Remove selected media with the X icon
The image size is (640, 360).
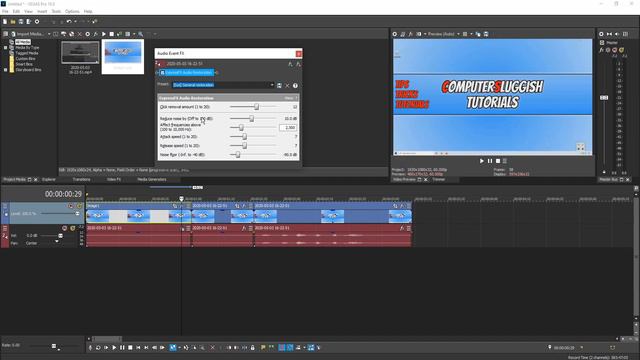(x=80, y=34)
